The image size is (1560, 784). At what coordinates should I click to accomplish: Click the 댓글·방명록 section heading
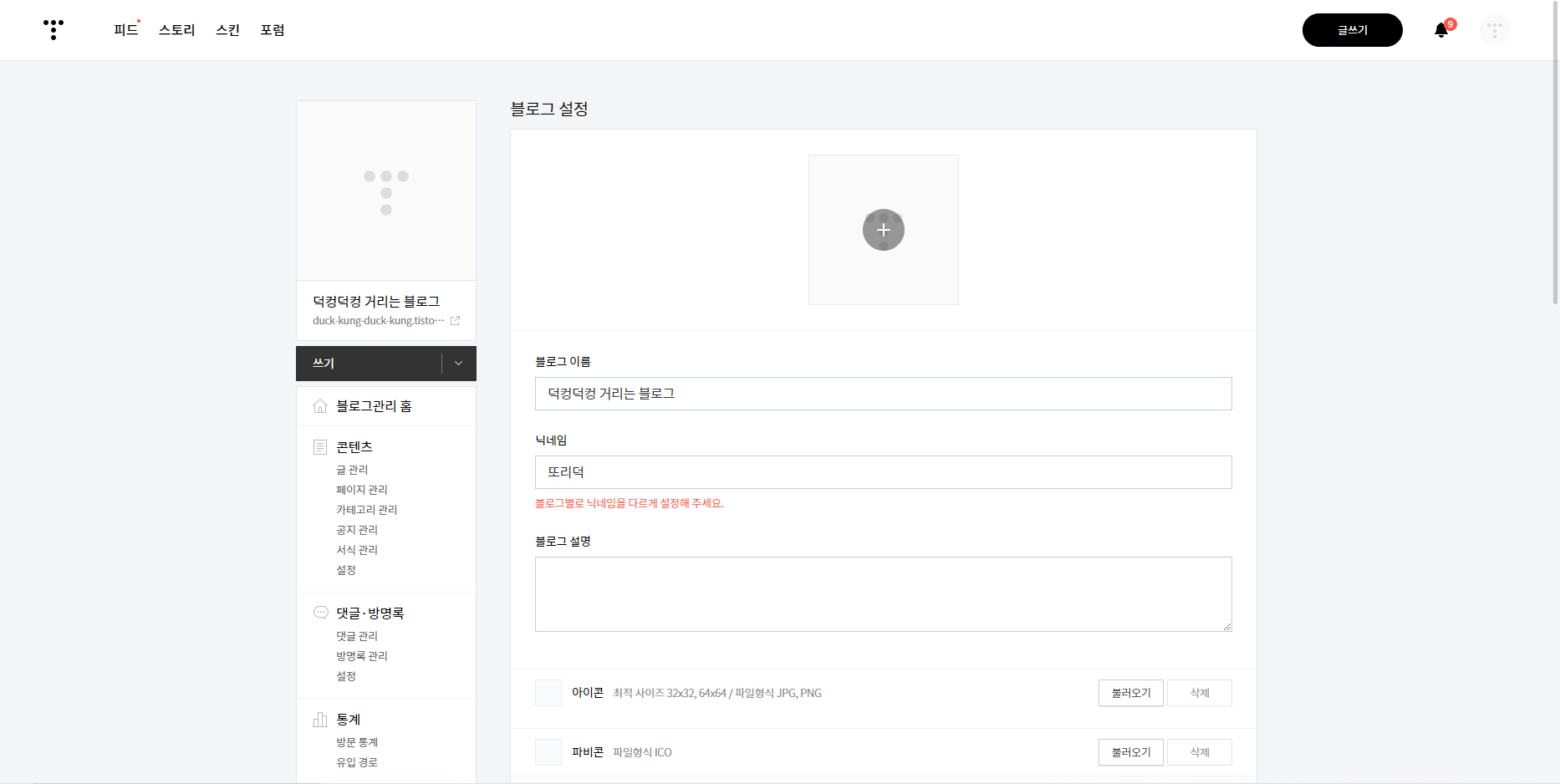[x=370, y=613]
